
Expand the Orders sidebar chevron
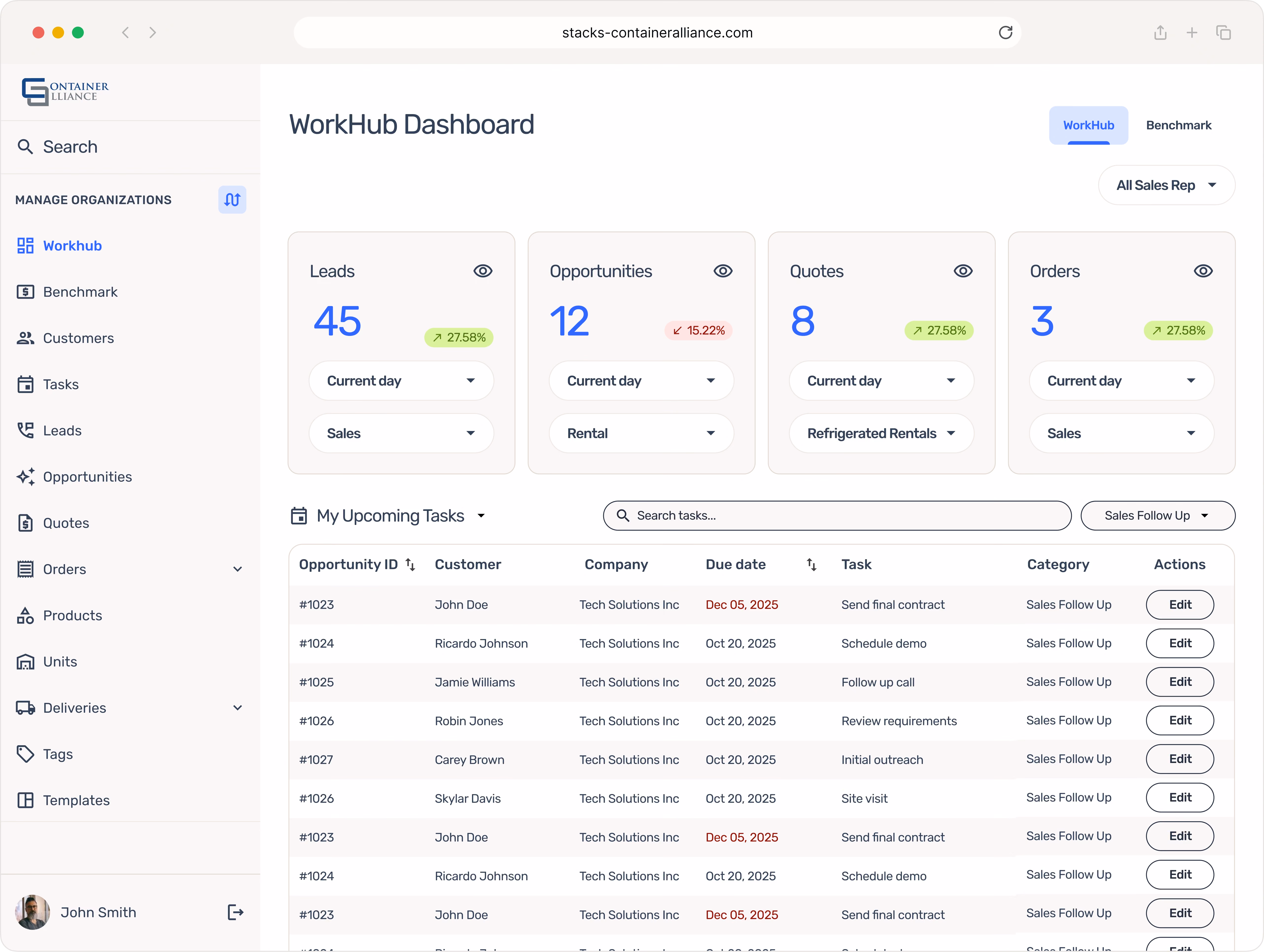[x=238, y=569]
